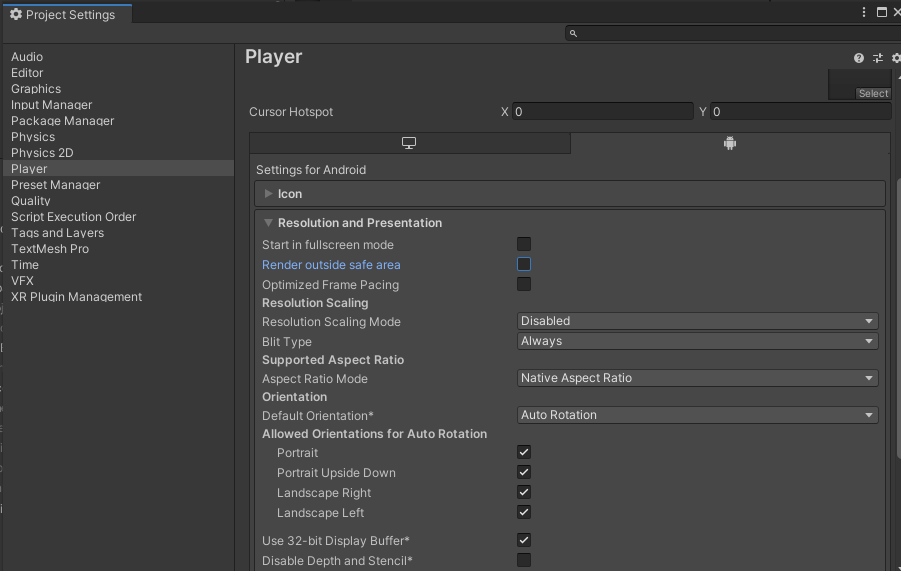Open Default Orientation dropdown
This screenshot has height=571, width=901.
click(x=697, y=415)
